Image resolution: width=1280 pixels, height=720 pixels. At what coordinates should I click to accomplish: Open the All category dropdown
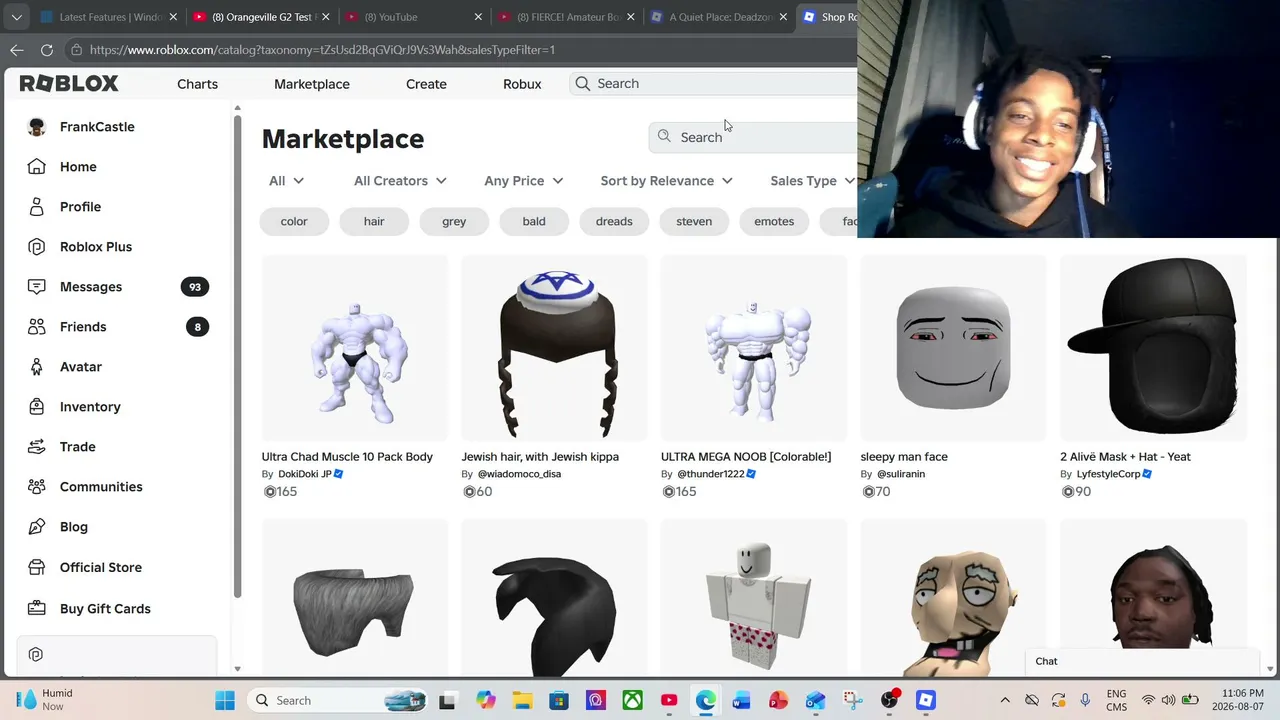286,181
